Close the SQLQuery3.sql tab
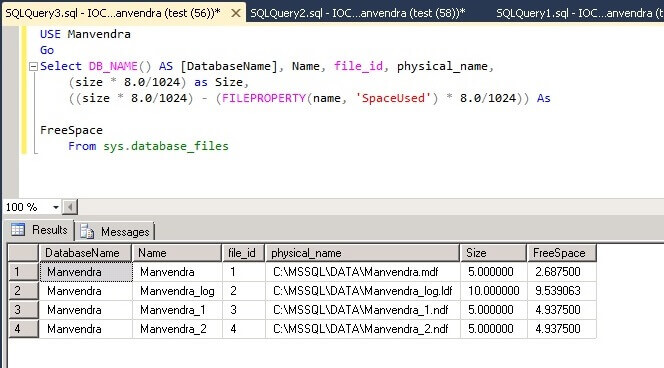This screenshot has height=368, width=664. point(236,14)
